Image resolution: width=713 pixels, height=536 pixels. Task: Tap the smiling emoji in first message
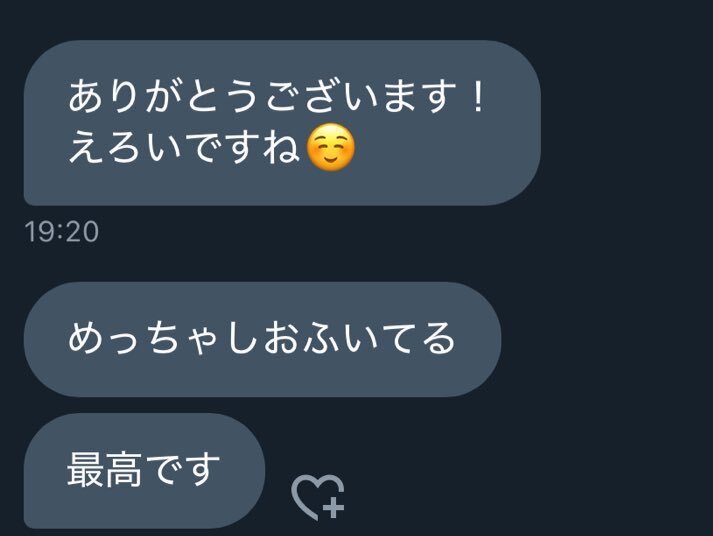[331, 147]
